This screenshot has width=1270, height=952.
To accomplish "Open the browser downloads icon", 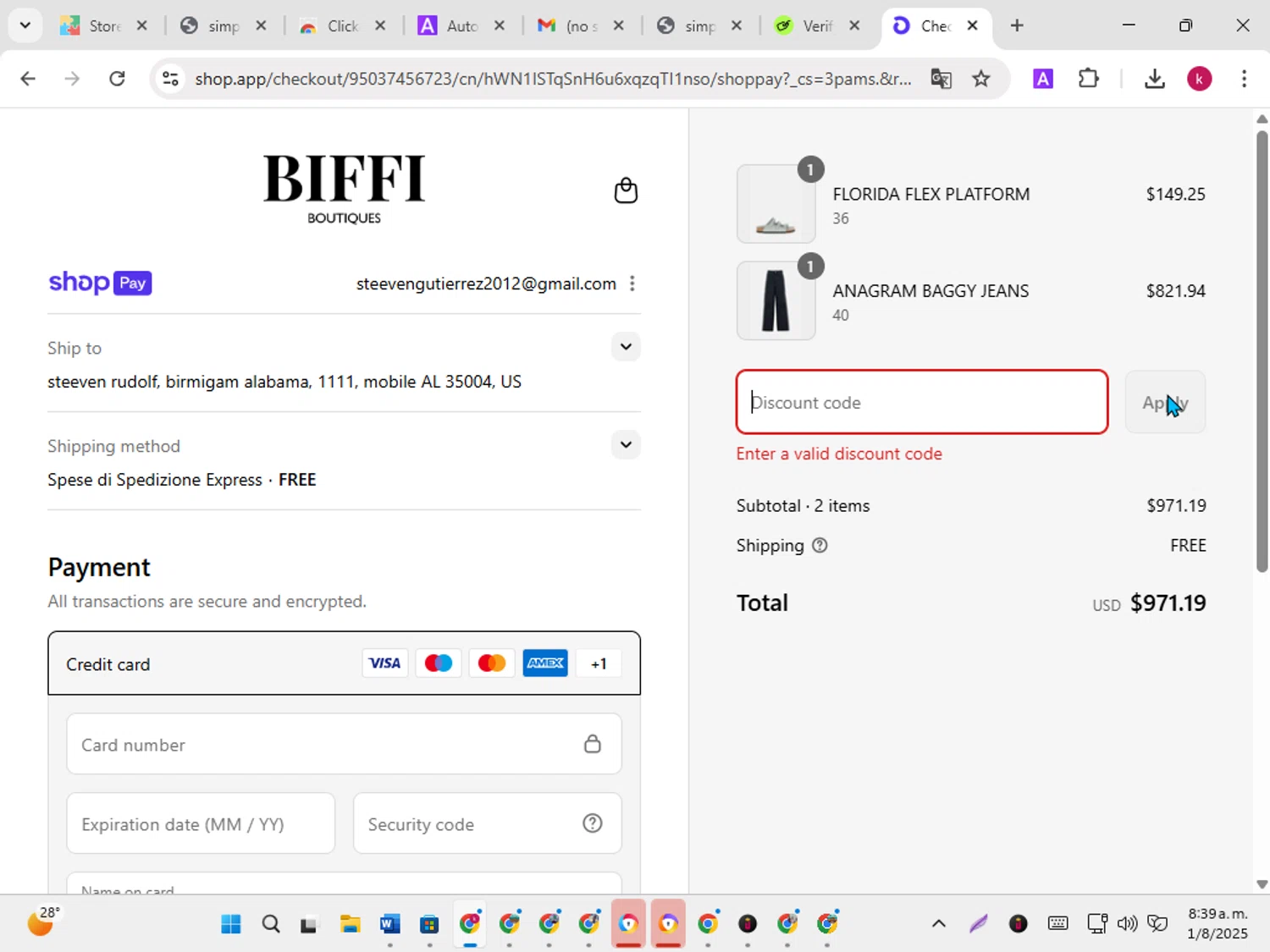I will click(x=1154, y=79).
